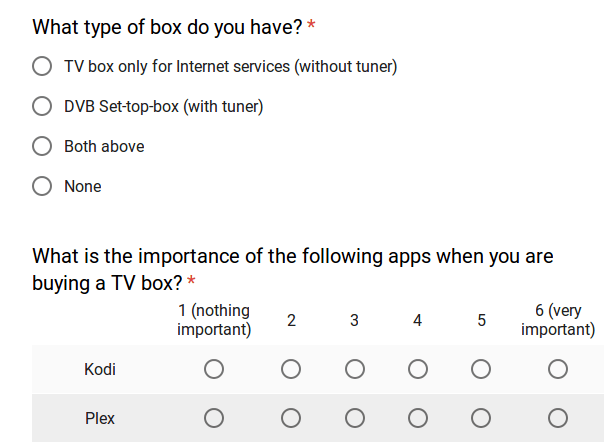Give Plex a rating of 5

(x=481, y=419)
